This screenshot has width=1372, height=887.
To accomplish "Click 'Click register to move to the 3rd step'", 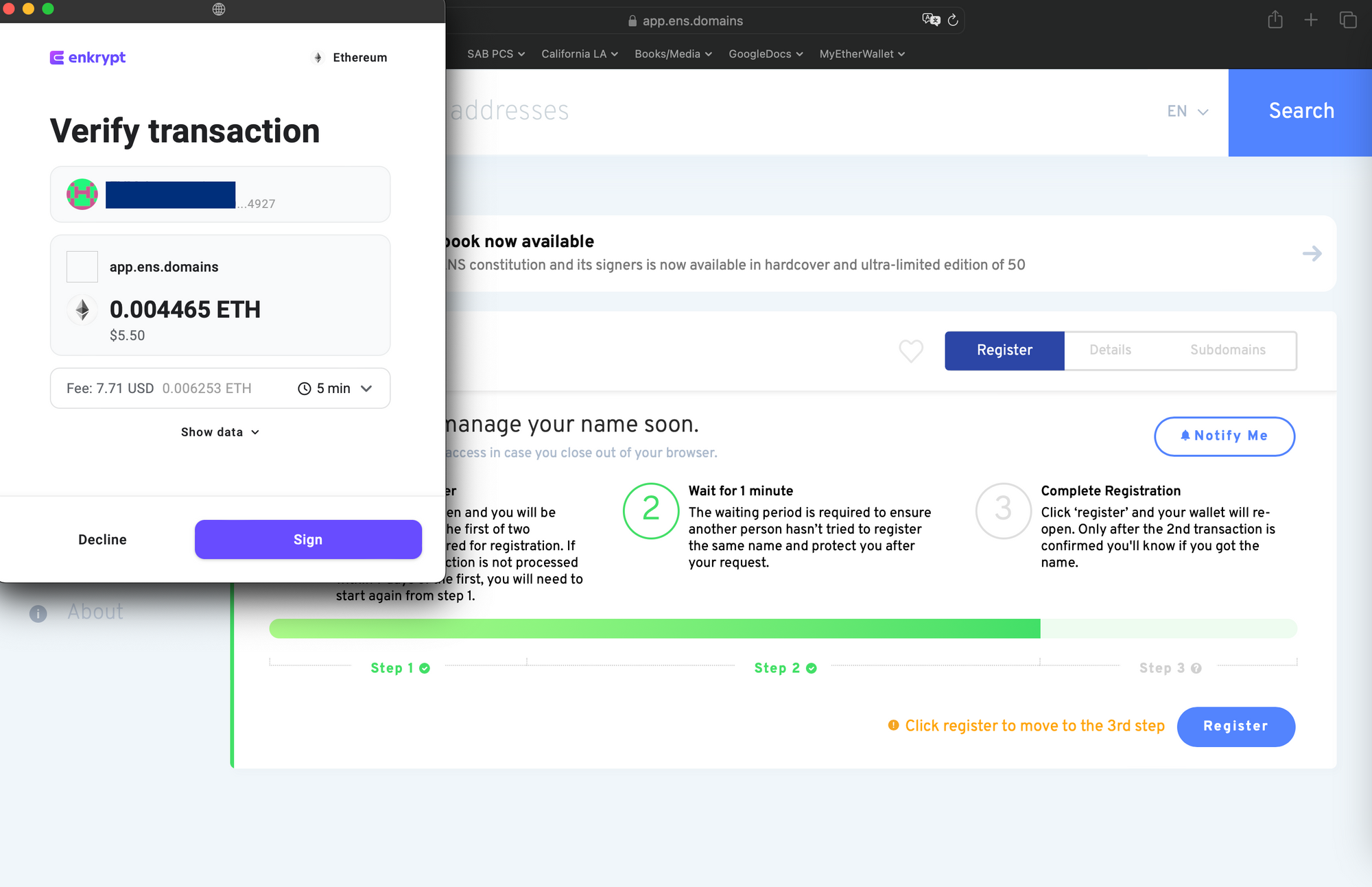I will (1034, 726).
